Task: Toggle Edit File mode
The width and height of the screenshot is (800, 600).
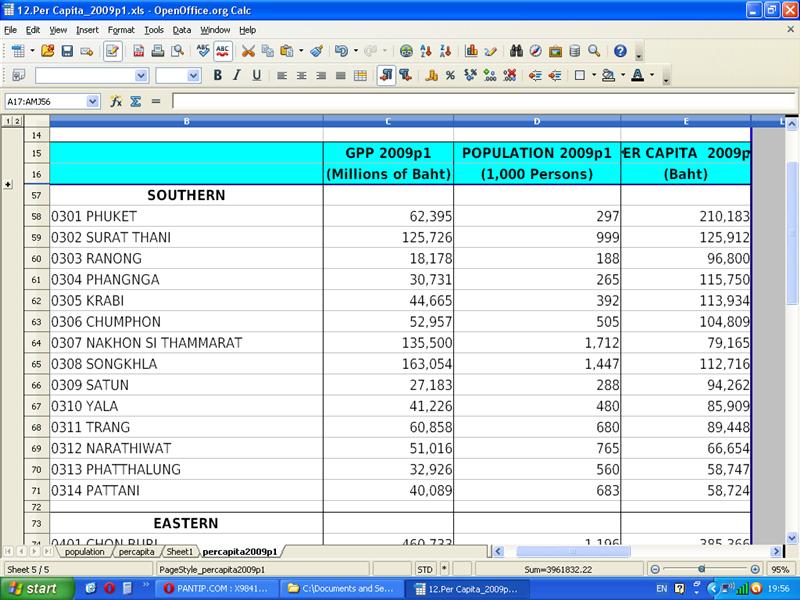Action: tap(112, 51)
